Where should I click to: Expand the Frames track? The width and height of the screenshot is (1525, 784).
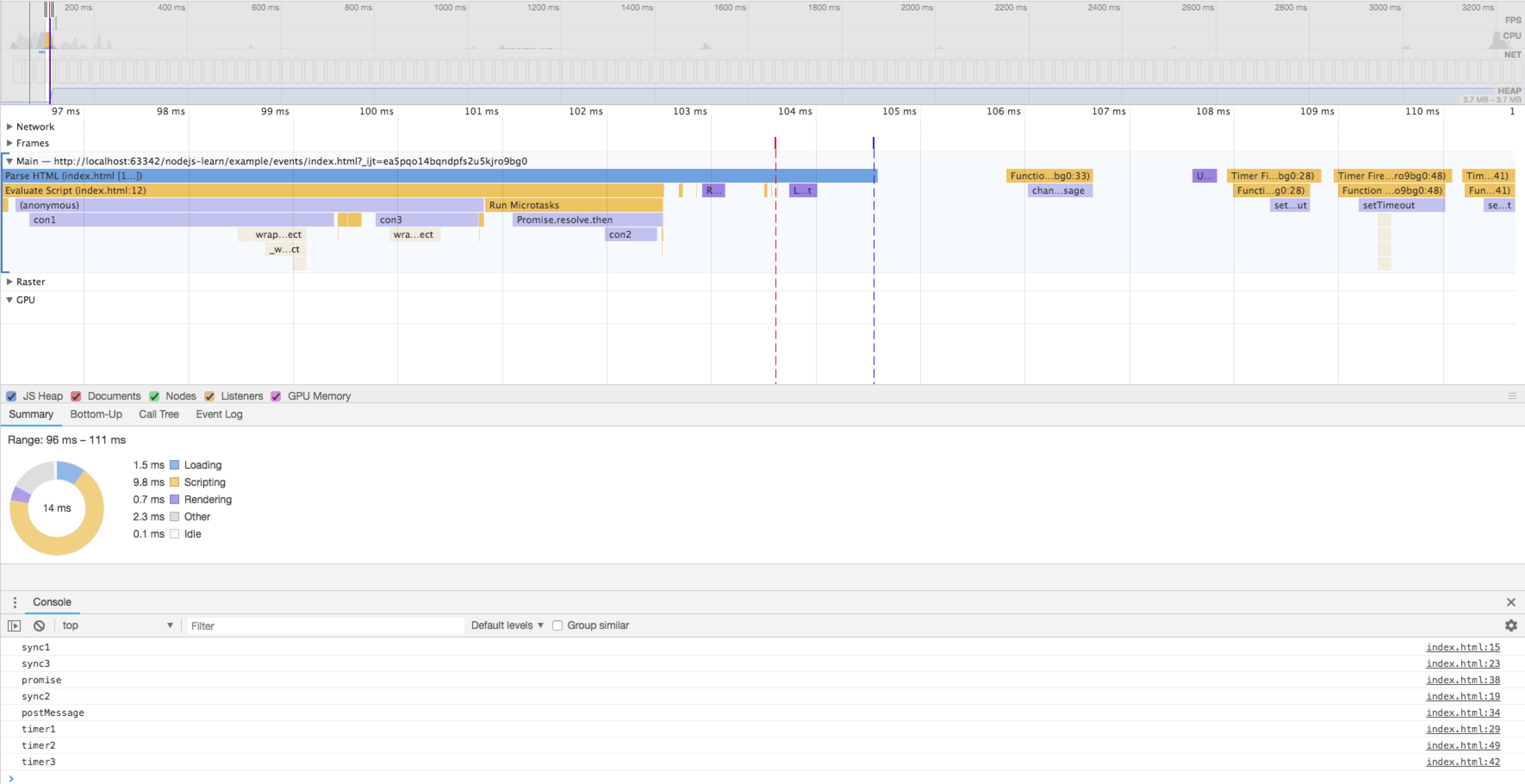9,143
